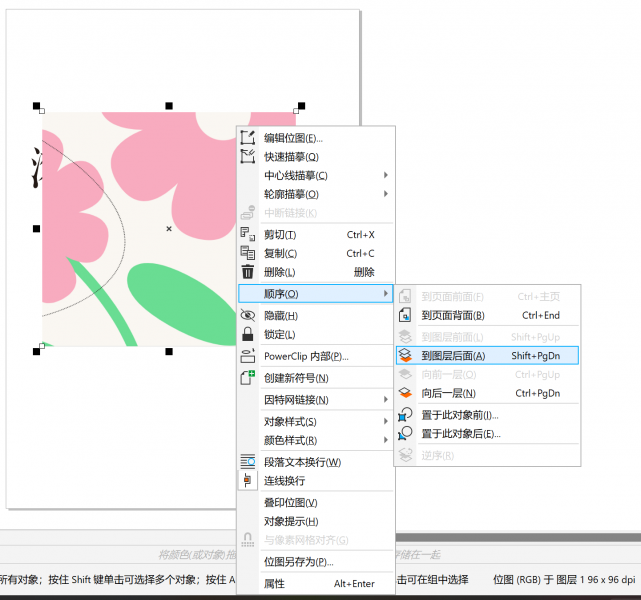Choose 编辑位图(E) from context menu
The width and height of the screenshot is (641, 600).
[x=316, y=138]
